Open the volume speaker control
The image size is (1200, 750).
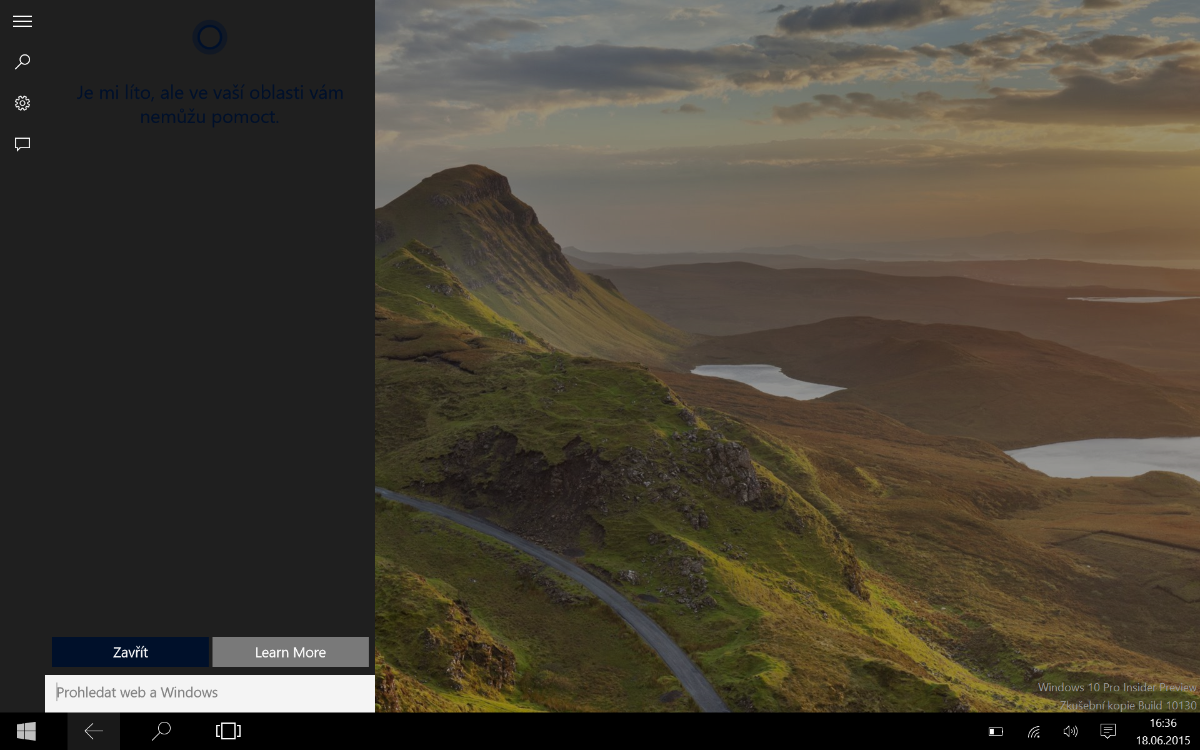click(x=1070, y=732)
